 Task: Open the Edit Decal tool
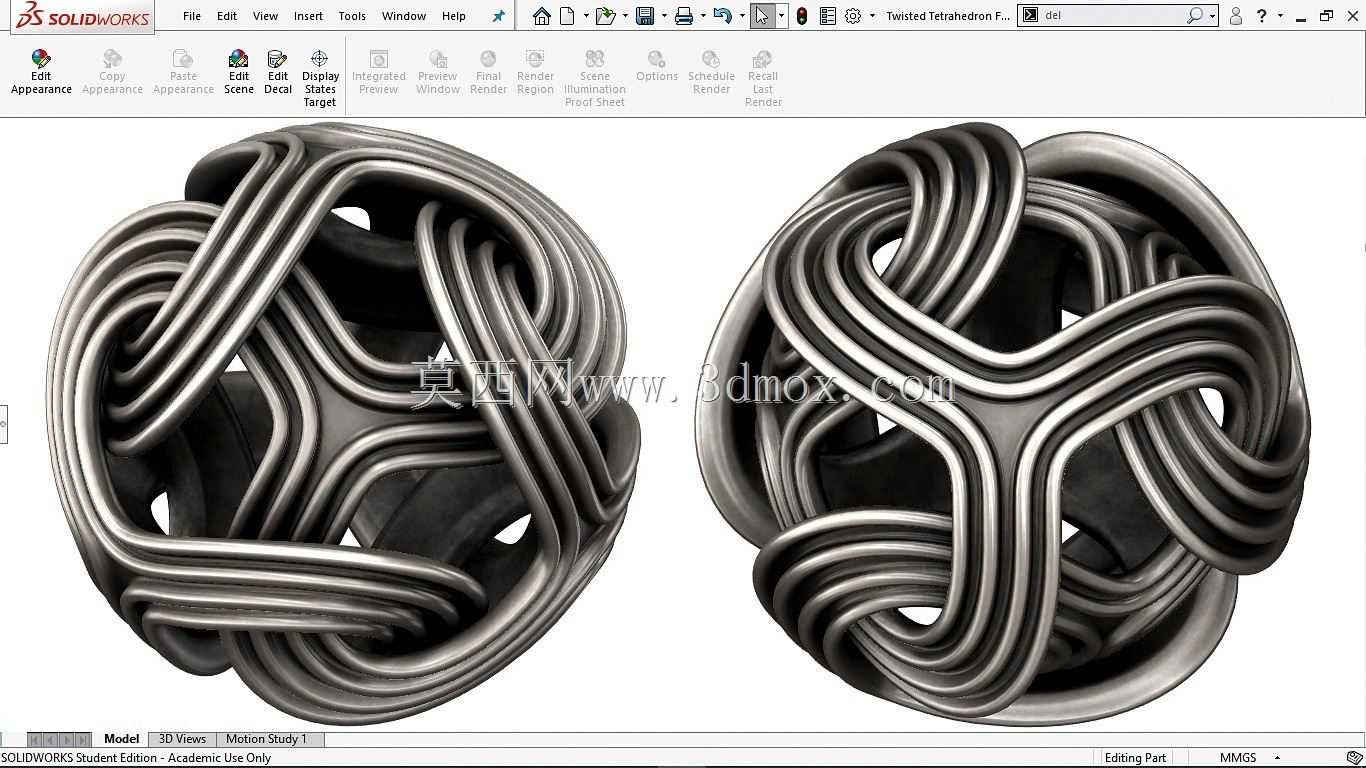pyautogui.click(x=278, y=72)
